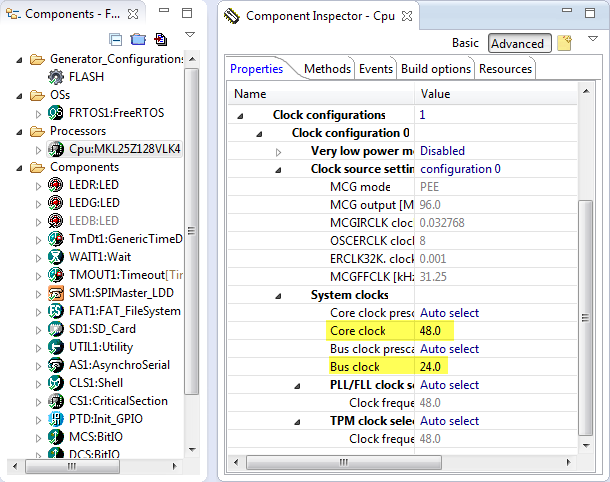
Task: Click the blue folder icon in Components toolbar
Action: tap(138, 39)
